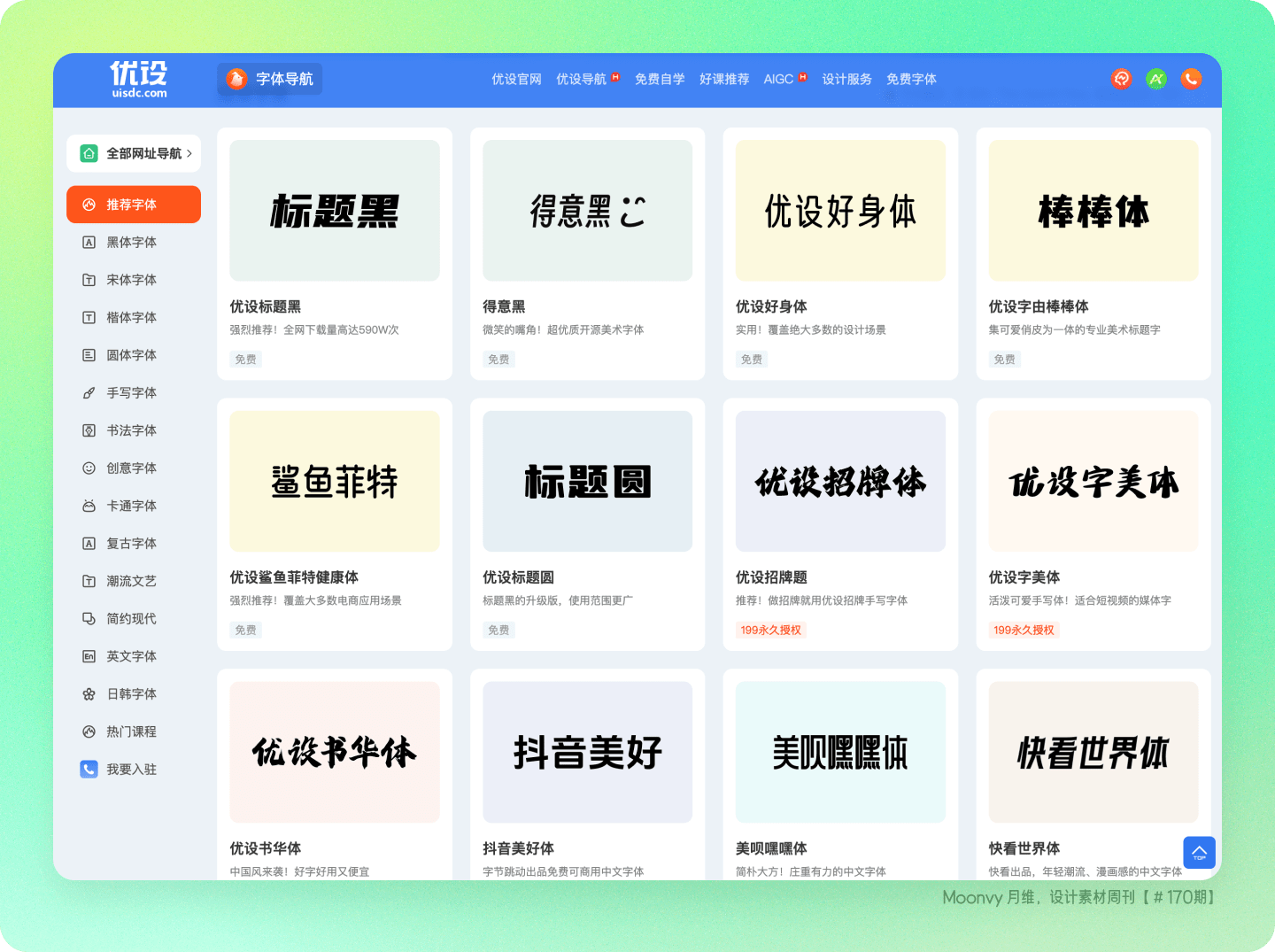Open AIGC in the top navigation
This screenshot has width=1275, height=952.
pos(778,79)
